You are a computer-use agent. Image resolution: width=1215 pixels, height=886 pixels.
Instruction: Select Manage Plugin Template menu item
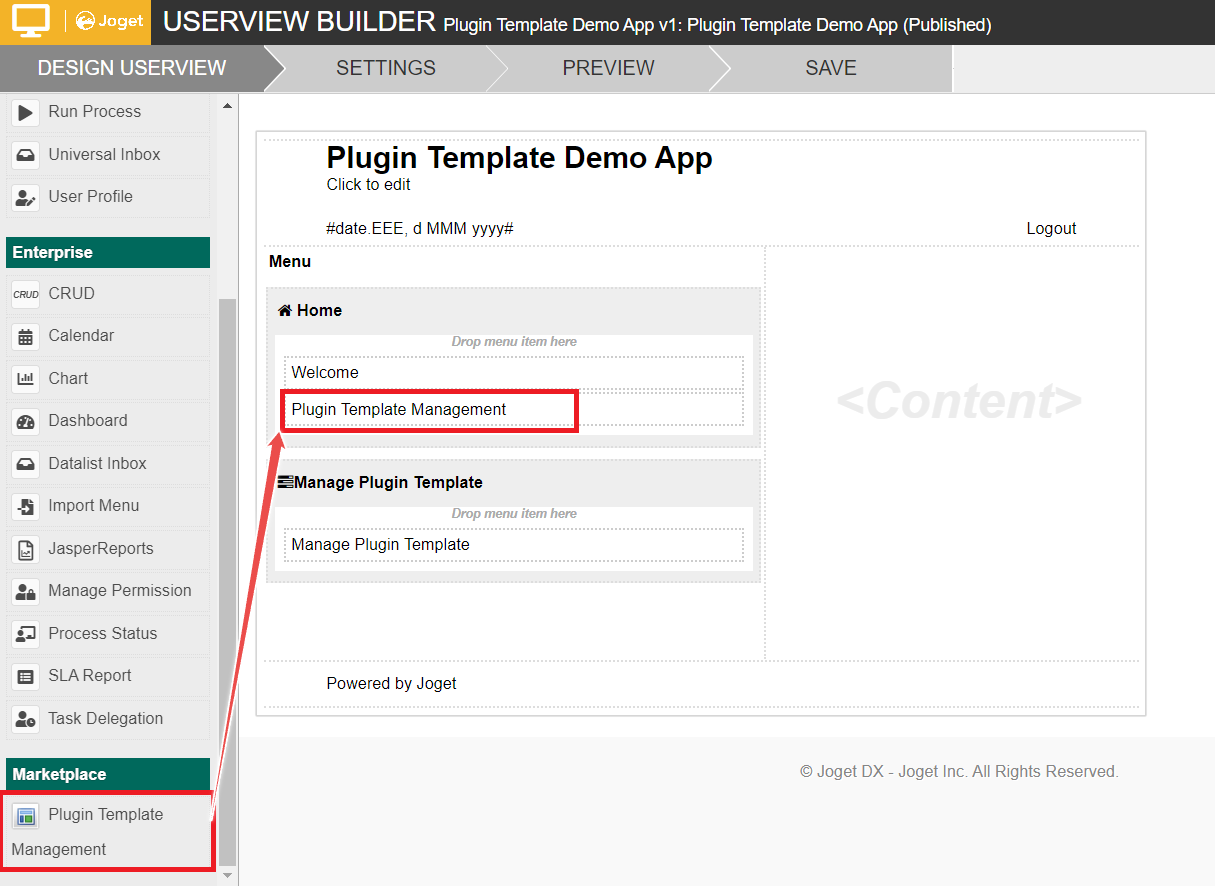pos(514,545)
